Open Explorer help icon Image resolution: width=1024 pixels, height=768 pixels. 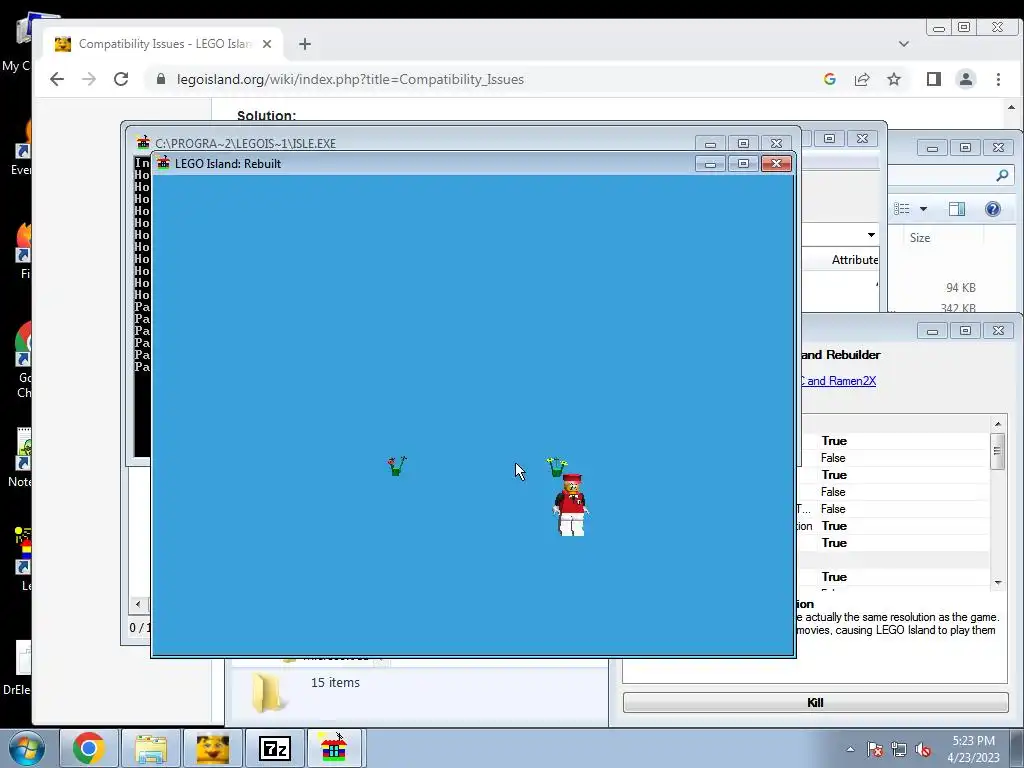992,209
